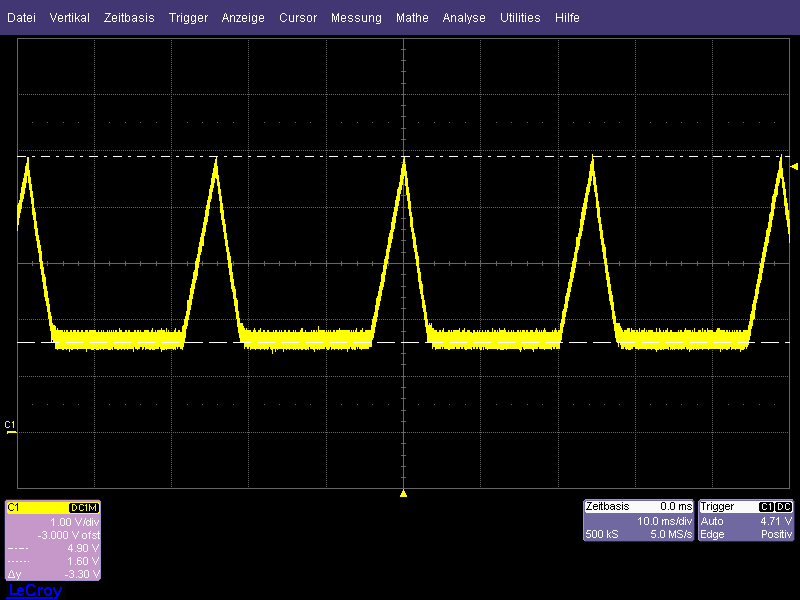Viewport: 800px width, 600px height.
Task: Click the Edge trigger type label
Action: click(x=712, y=534)
